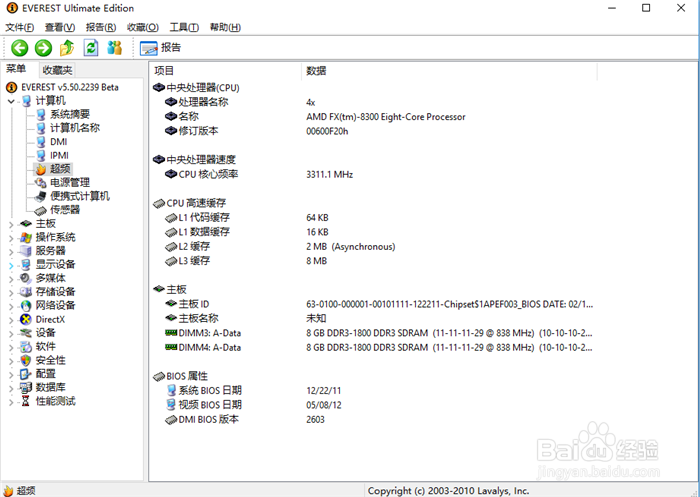This screenshot has width=700, height=497.
Task: Select the IPMI tree item
Action: 59,155
